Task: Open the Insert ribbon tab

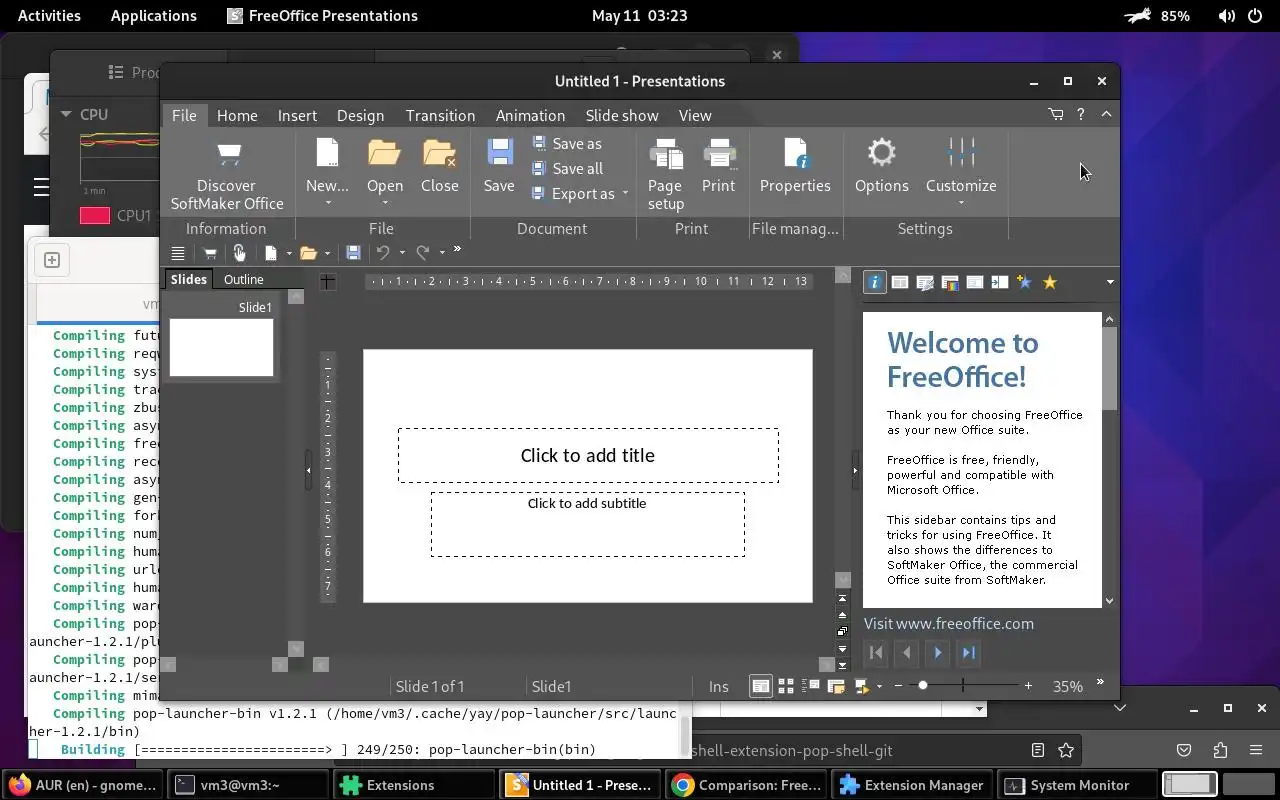Action: (297, 115)
